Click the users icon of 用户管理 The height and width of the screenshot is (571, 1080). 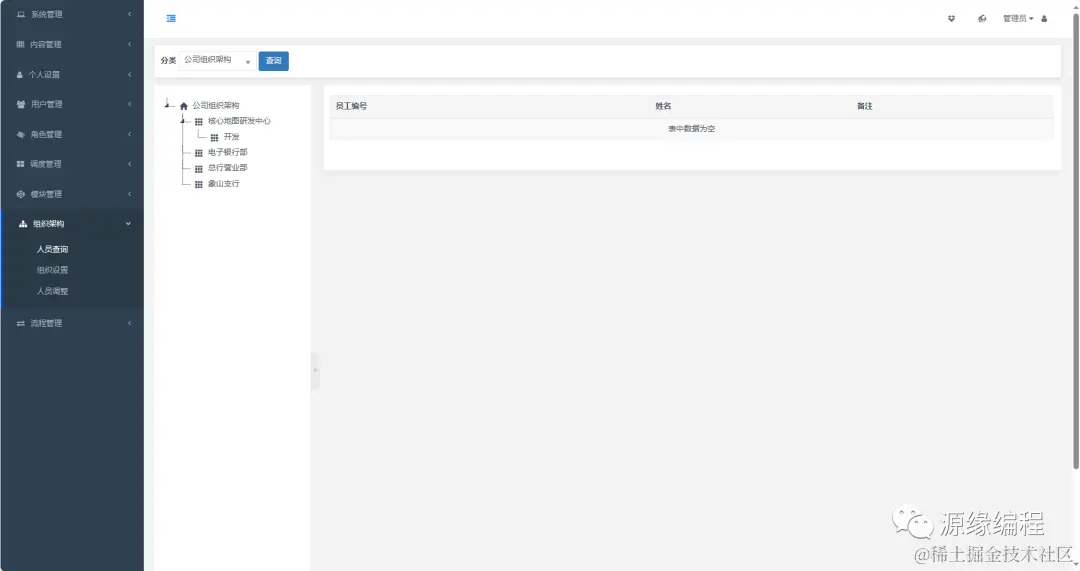pyautogui.click(x=21, y=104)
